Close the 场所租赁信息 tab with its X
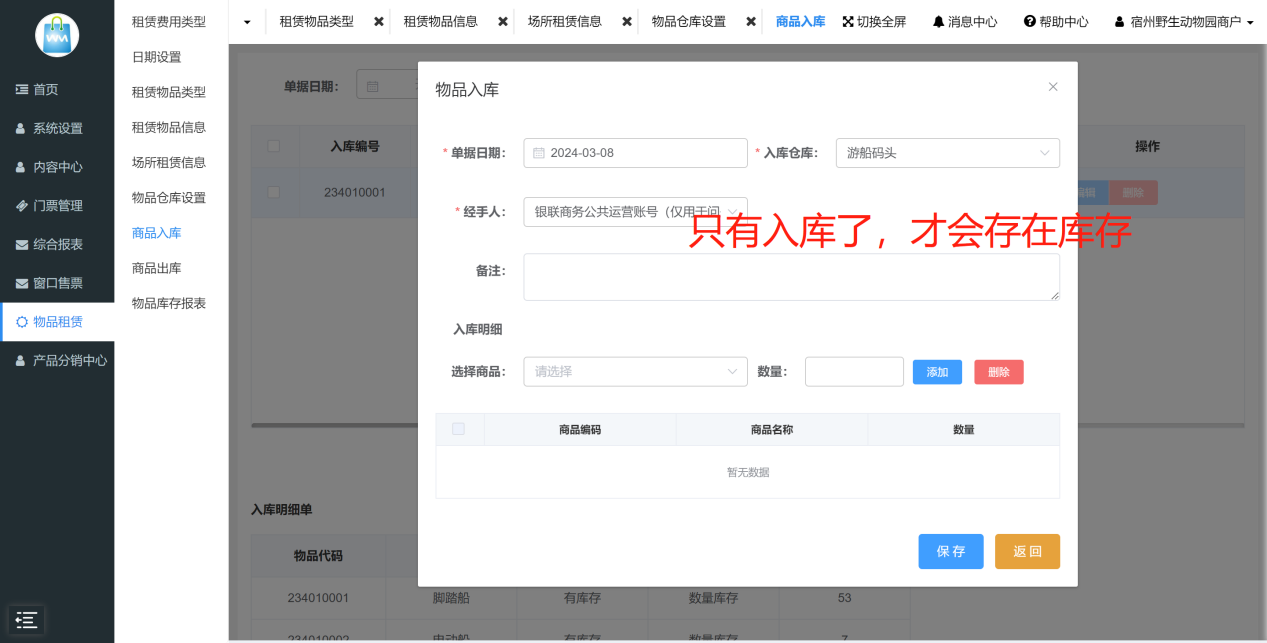Image resolution: width=1267 pixels, height=643 pixels. pos(627,21)
